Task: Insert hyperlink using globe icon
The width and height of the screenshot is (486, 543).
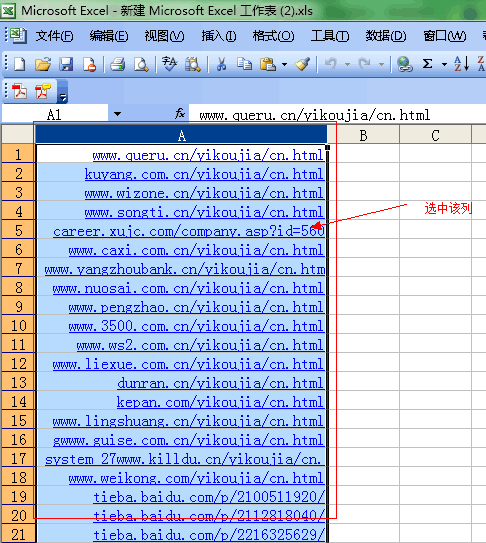Action: point(404,64)
